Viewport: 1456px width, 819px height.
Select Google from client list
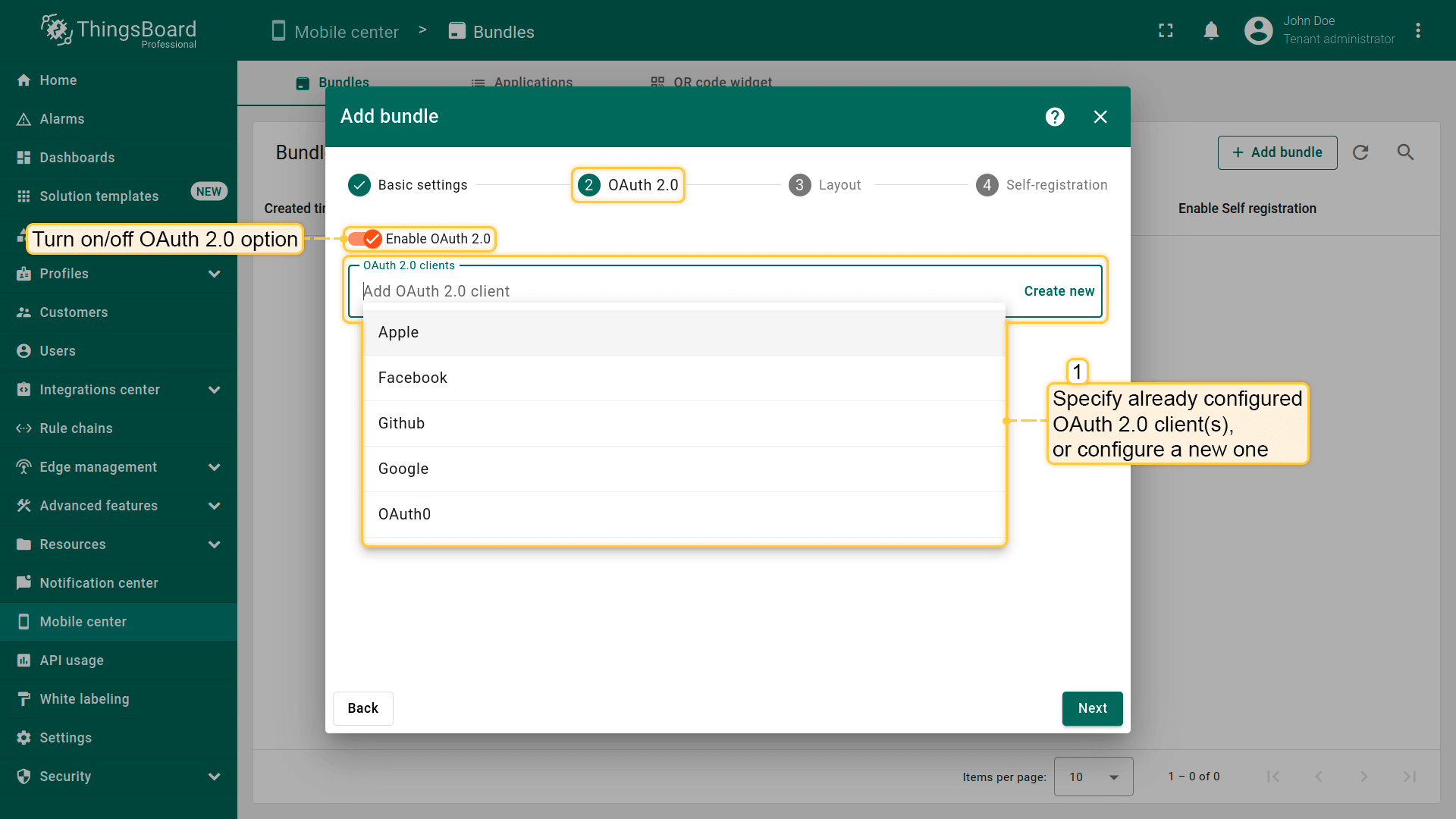(403, 469)
